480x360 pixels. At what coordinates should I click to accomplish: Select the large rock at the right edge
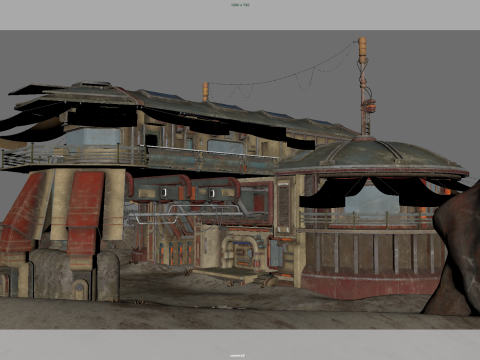pos(454,248)
